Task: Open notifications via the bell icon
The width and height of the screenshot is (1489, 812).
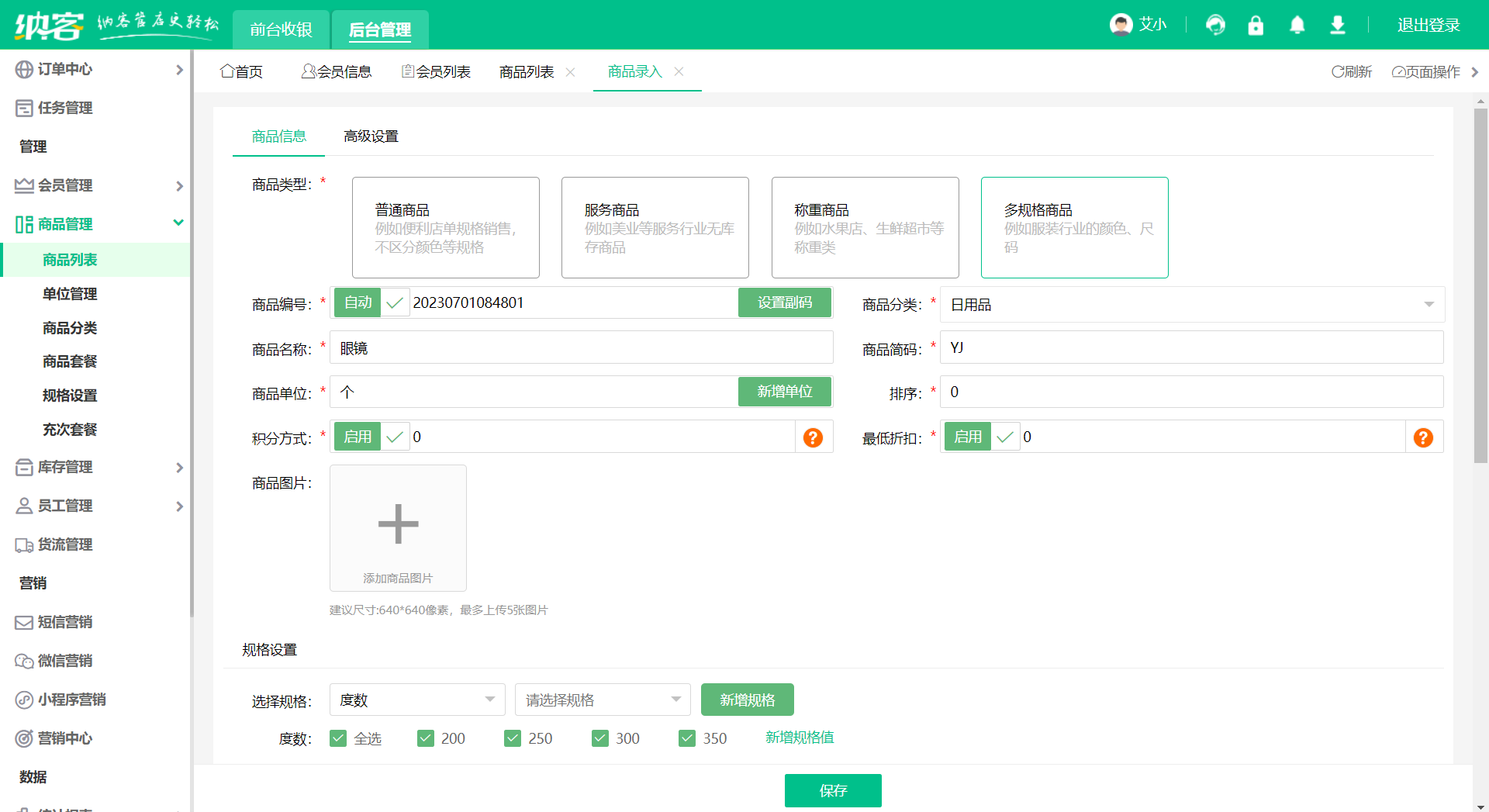Action: (1296, 25)
